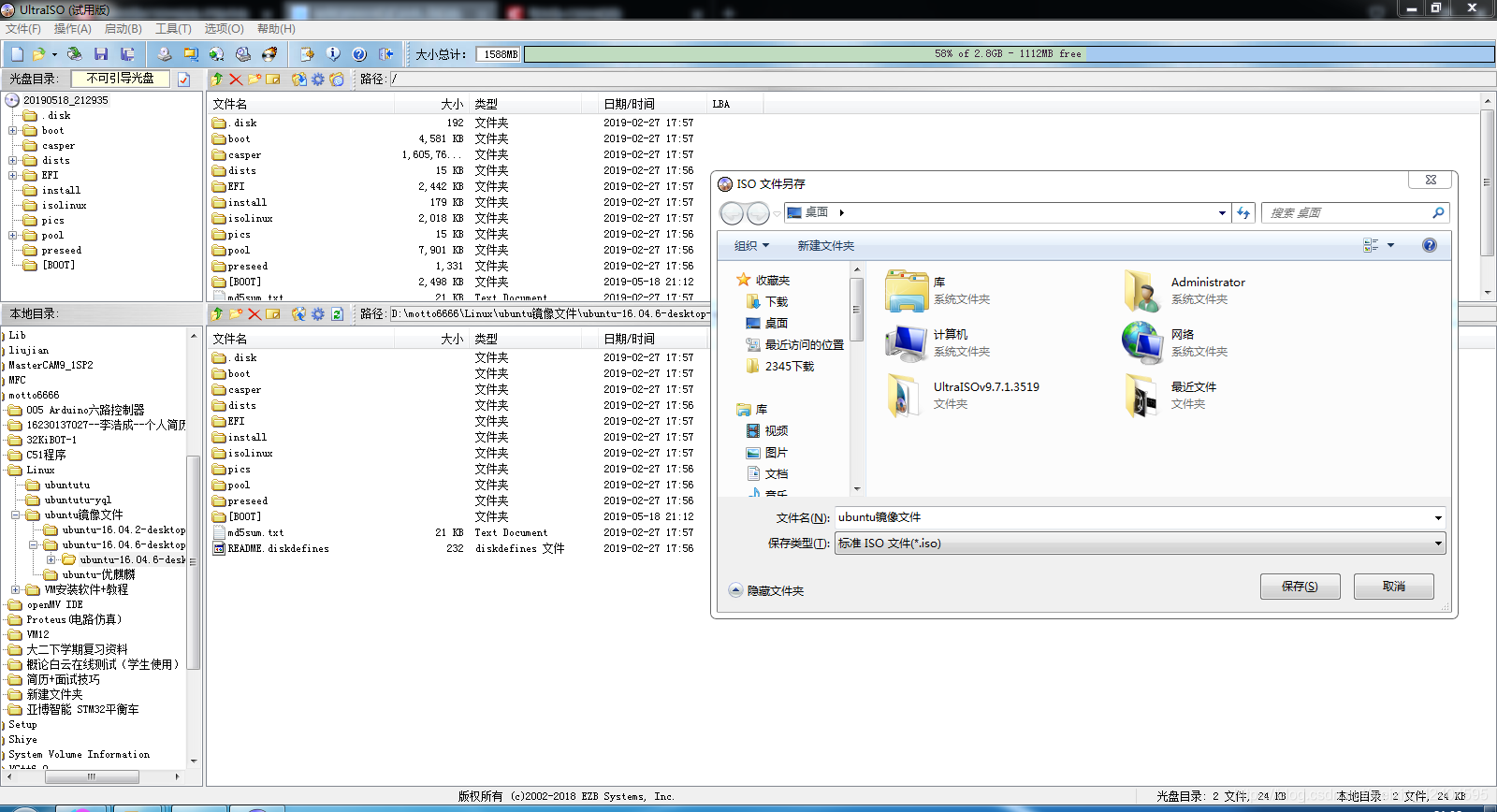1497x812 pixels.
Task: Collapse folders with 隐藏文件夹 toggle
Action: [766, 590]
